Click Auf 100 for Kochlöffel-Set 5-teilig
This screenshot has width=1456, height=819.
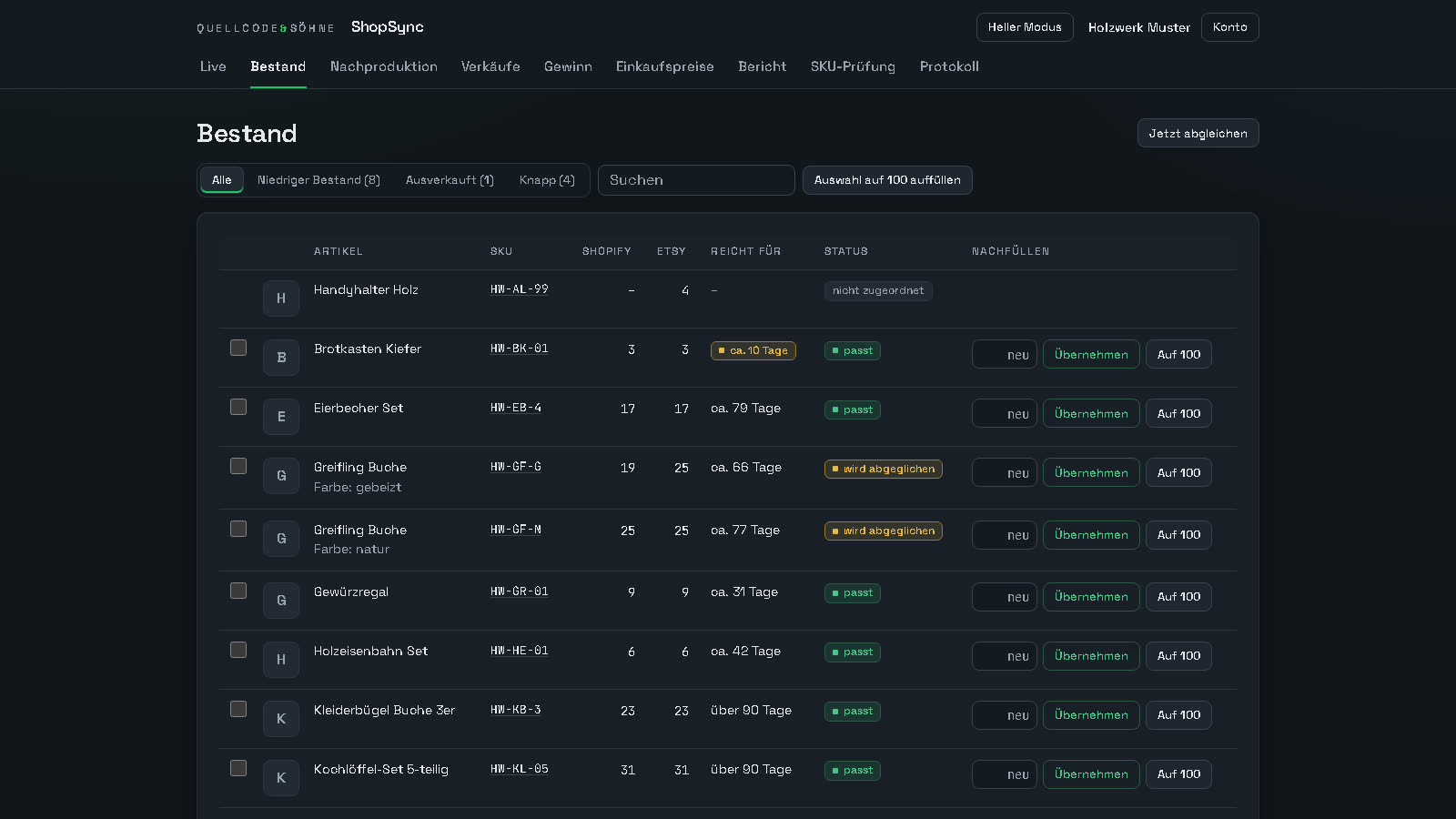[x=1178, y=774]
